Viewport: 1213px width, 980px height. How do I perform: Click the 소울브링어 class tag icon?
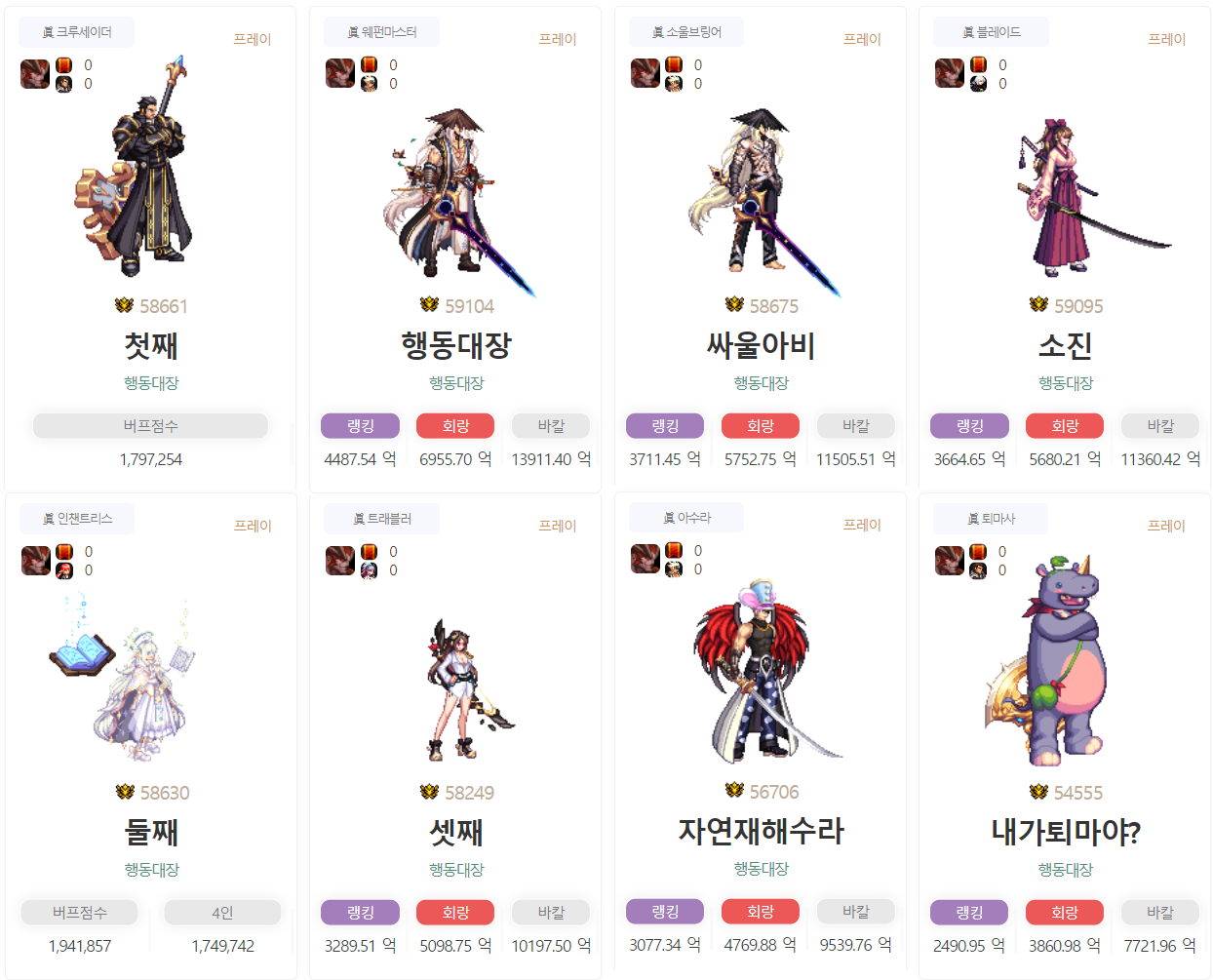(x=658, y=33)
